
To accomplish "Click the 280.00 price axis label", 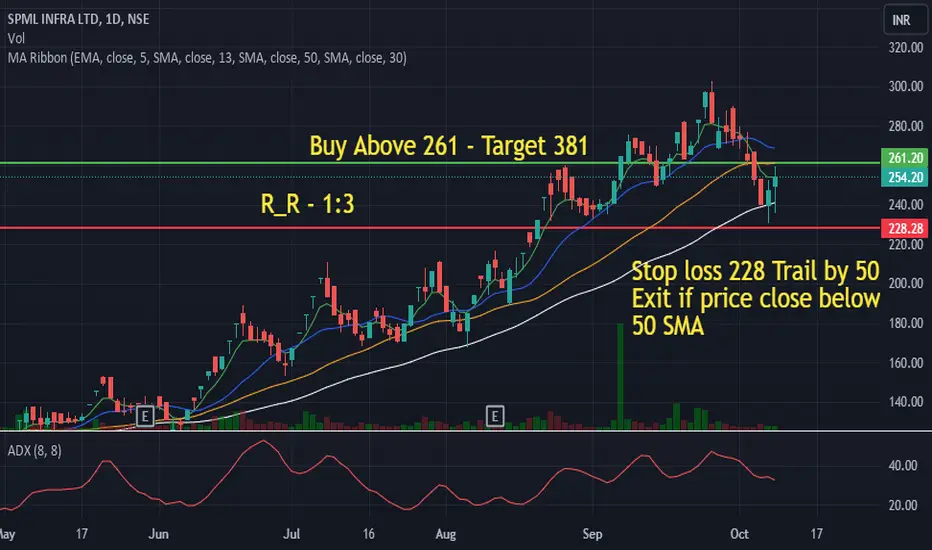I will click(x=906, y=126).
